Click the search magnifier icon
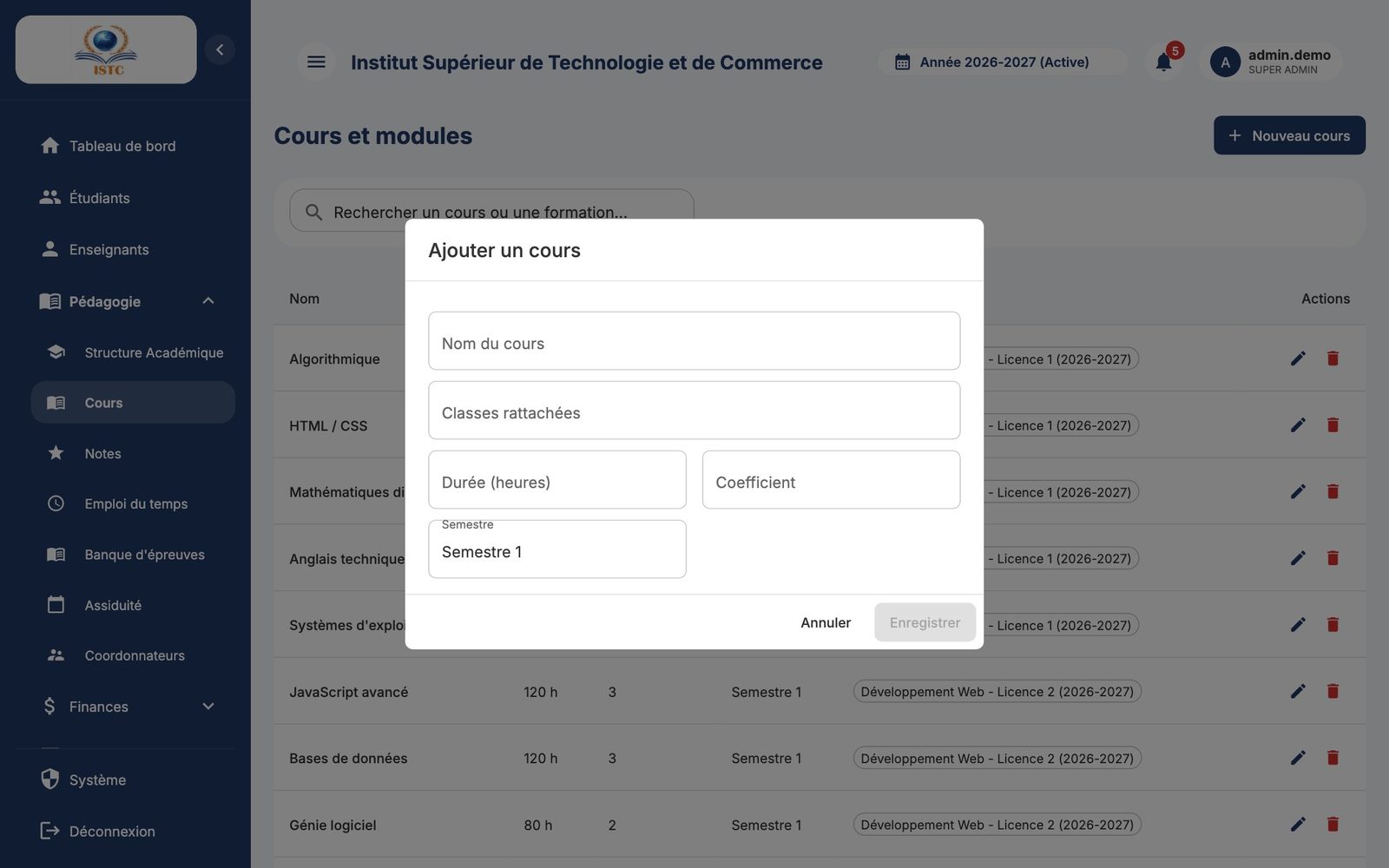 coord(313,212)
